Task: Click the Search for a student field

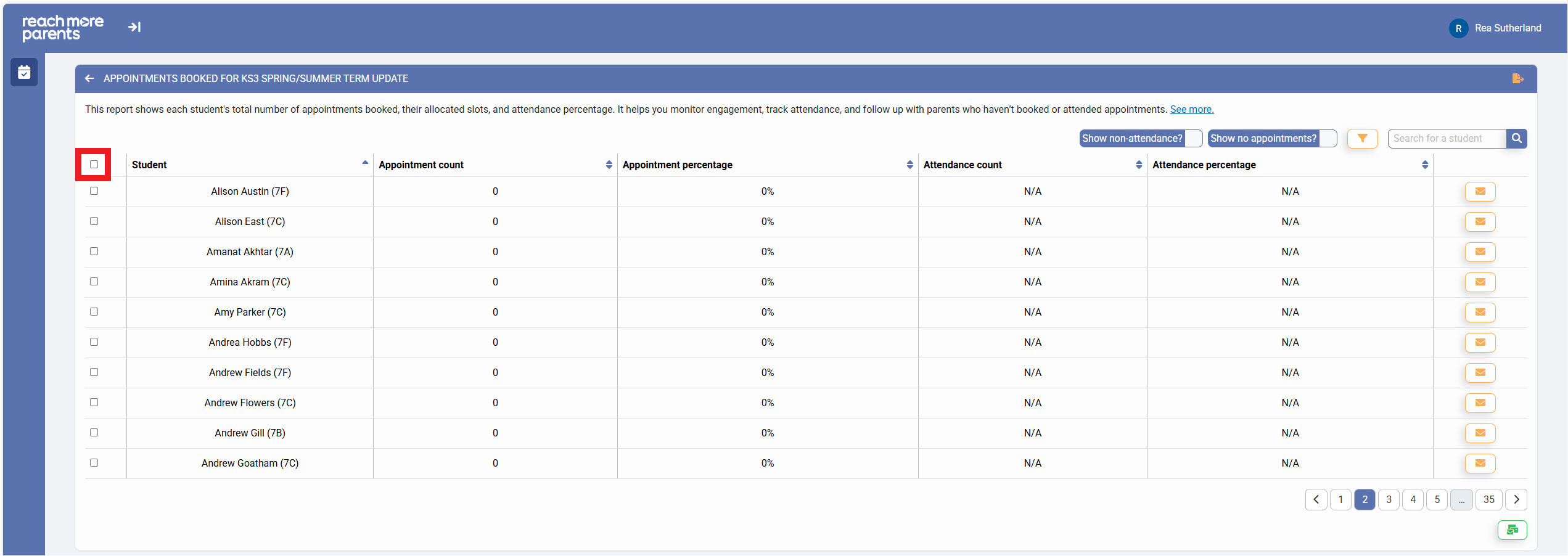Action: coord(1447,139)
